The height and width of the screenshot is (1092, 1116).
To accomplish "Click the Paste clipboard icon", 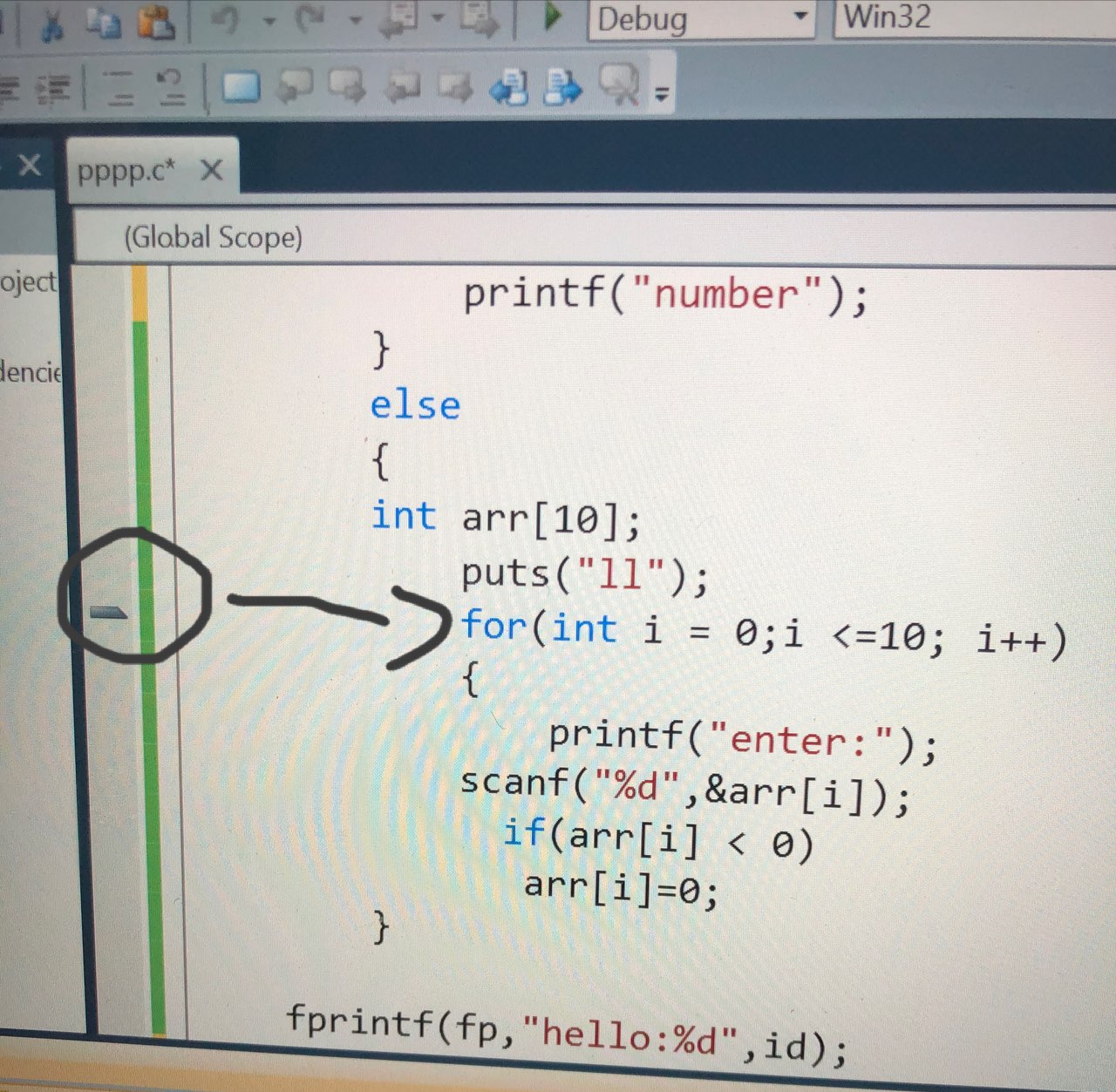I will 156,22.
